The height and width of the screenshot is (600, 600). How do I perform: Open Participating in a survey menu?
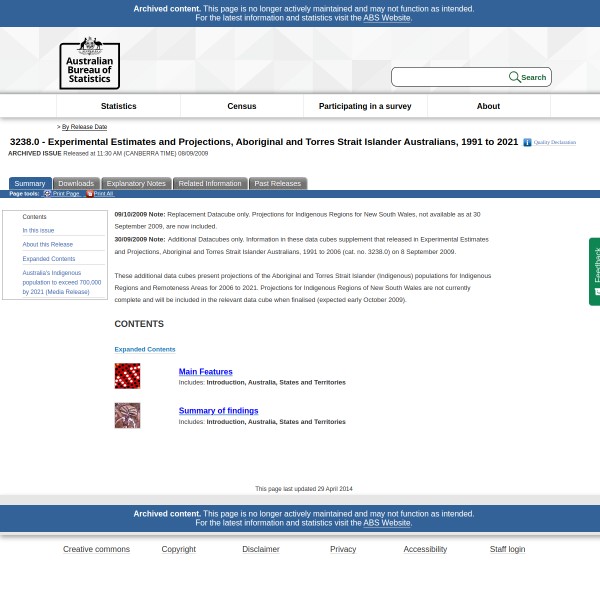click(x=365, y=106)
